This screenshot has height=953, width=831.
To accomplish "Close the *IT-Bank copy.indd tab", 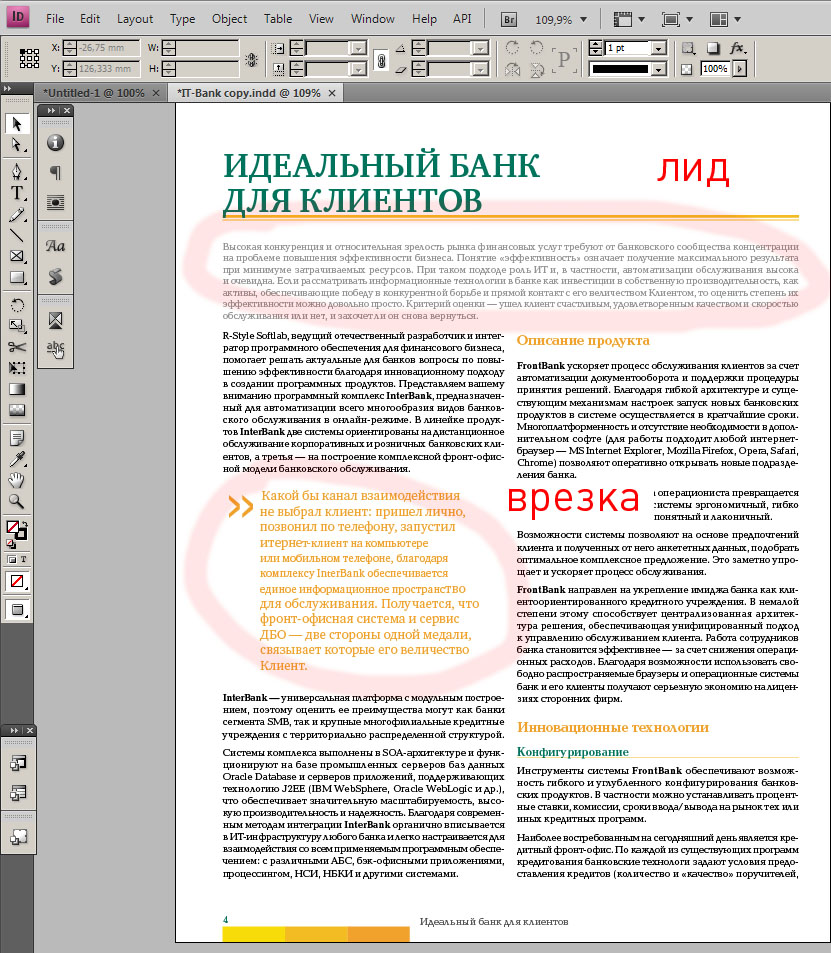I will pos(332,93).
